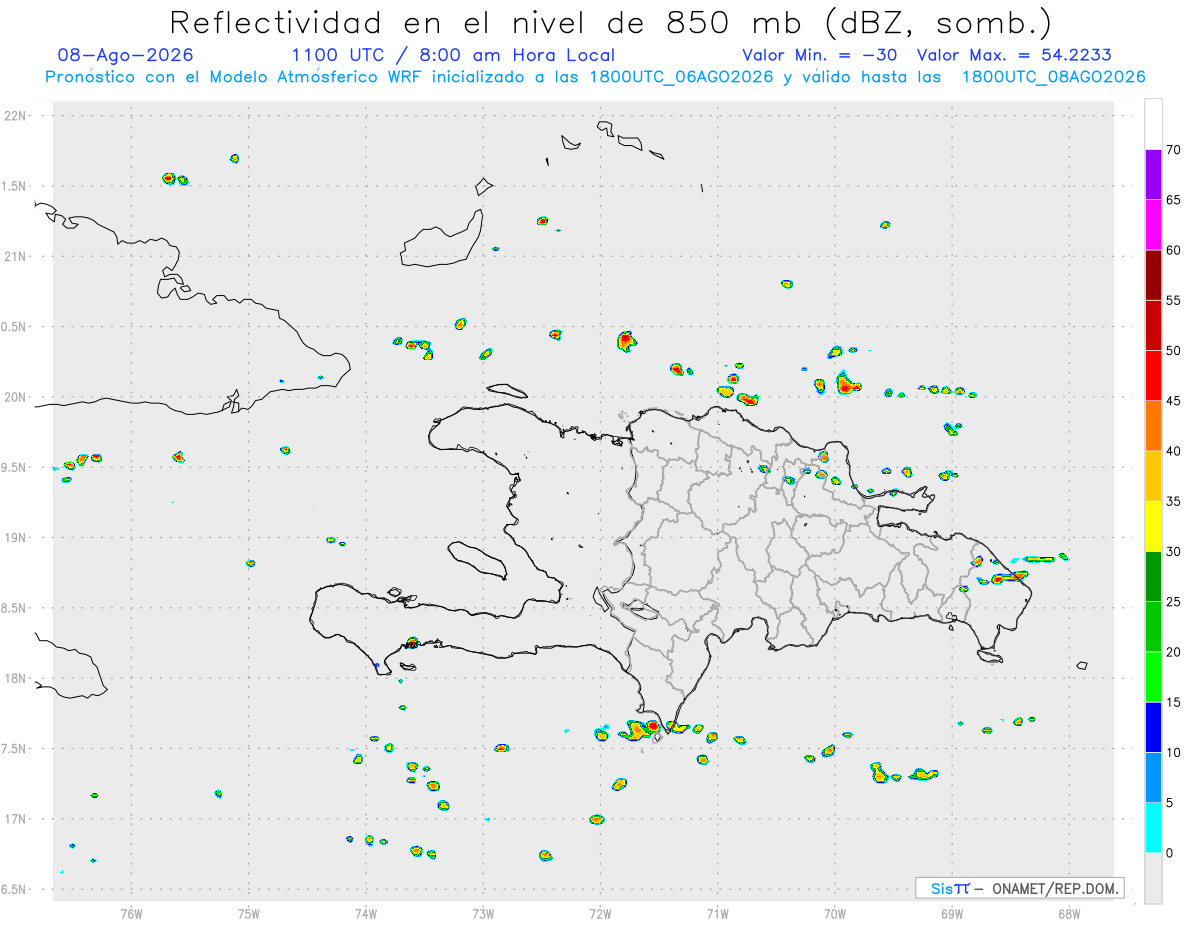Select the gold 35-40 dBZ swatch
This screenshot has width=1200, height=927.
click(1153, 476)
